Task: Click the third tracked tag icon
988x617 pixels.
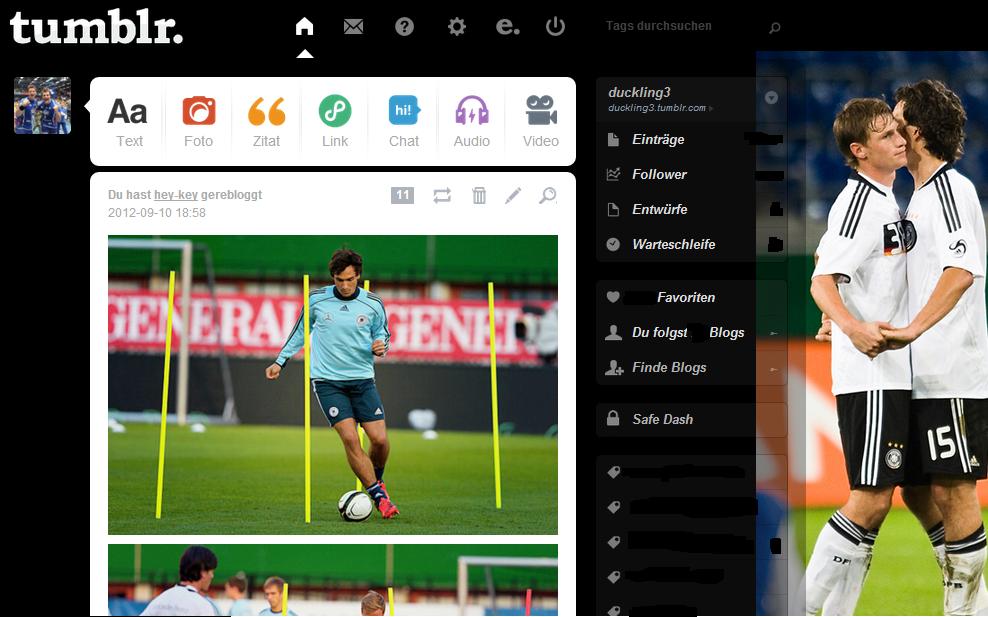Action: 614,542
